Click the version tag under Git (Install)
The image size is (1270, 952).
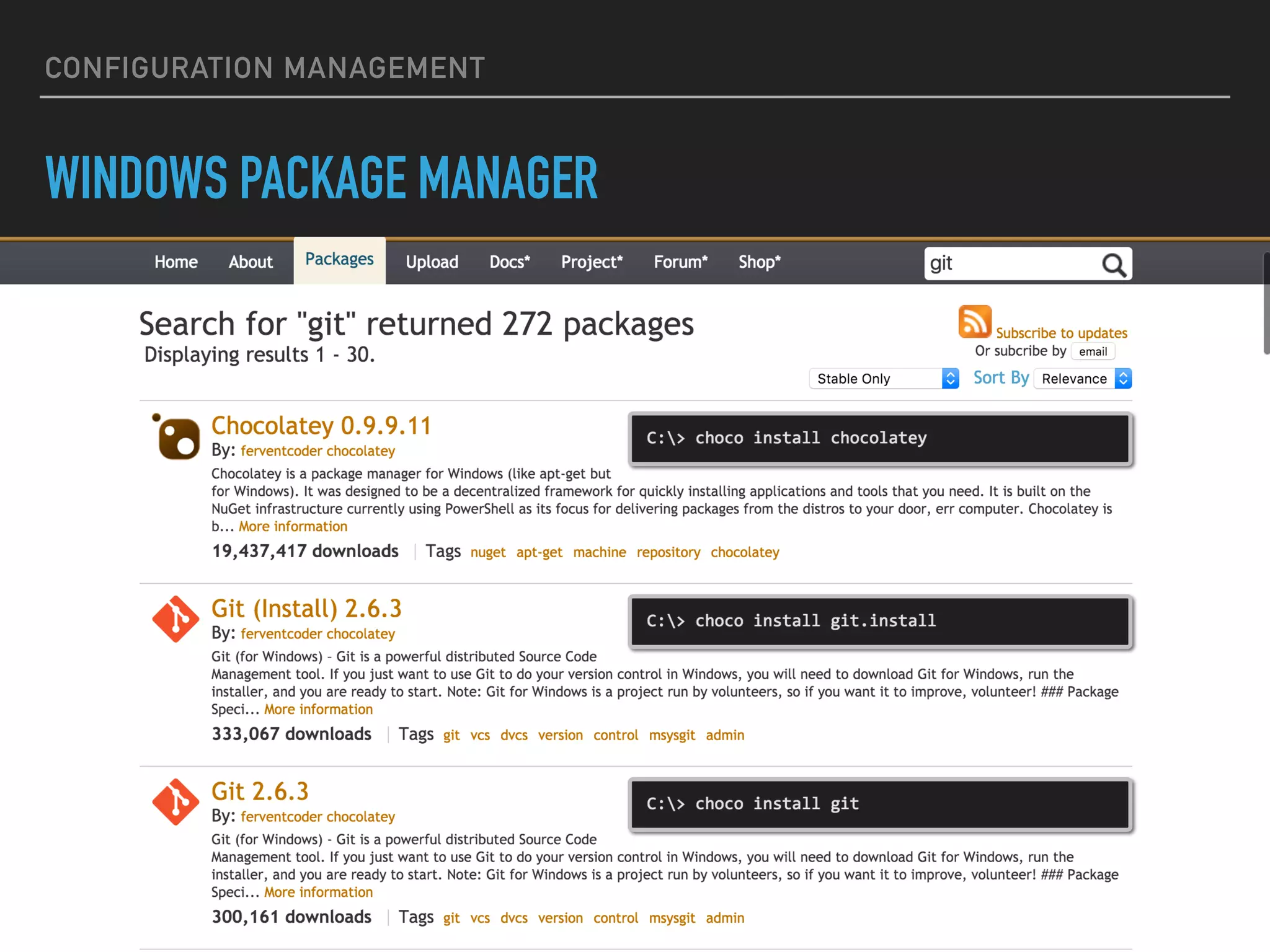pos(561,735)
